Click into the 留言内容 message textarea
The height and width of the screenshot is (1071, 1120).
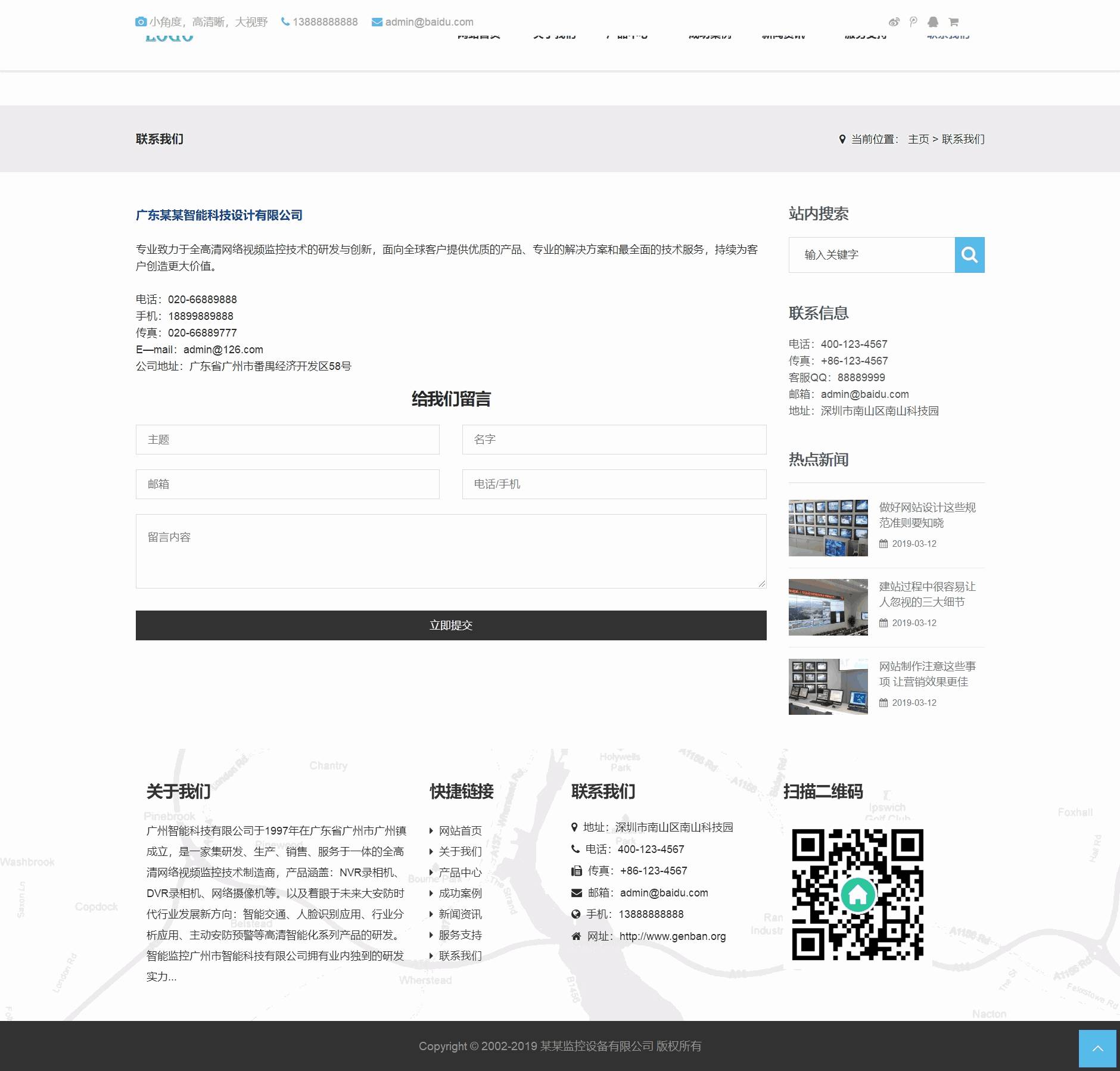click(x=450, y=551)
